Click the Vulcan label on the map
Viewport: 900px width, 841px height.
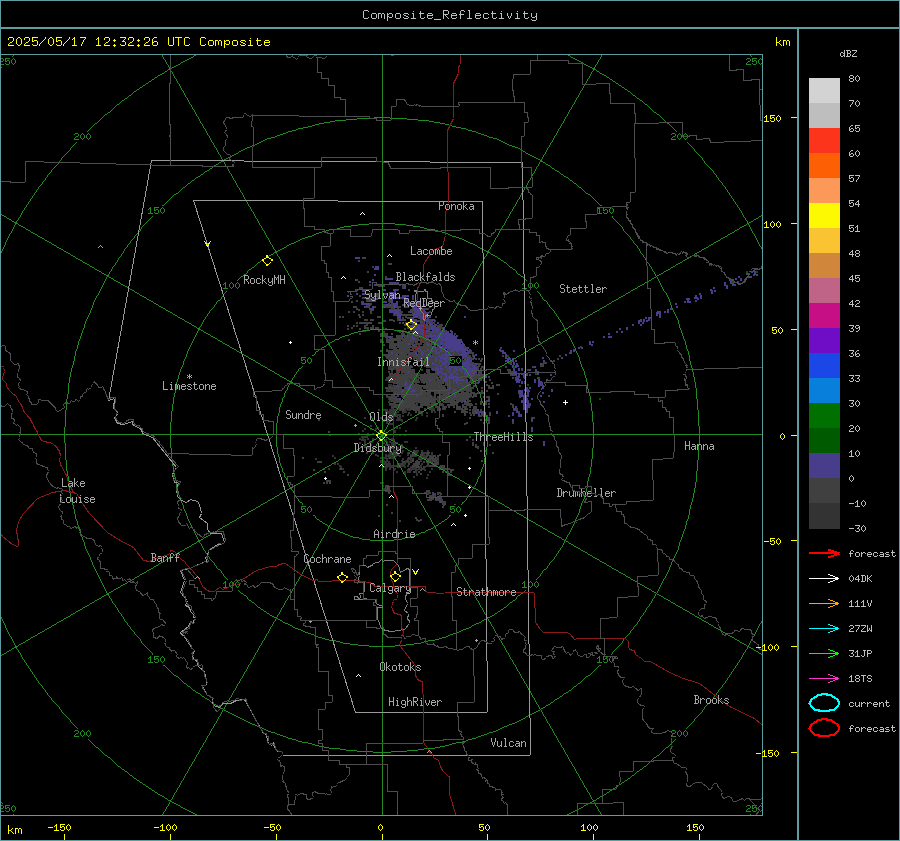508,743
